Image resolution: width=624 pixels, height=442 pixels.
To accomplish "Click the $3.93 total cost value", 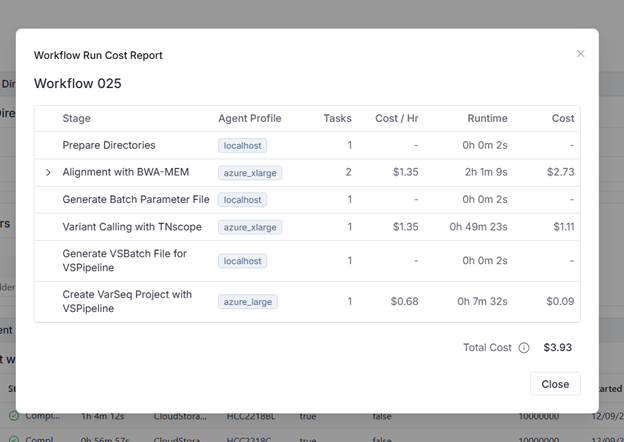I will pyautogui.click(x=558, y=348).
